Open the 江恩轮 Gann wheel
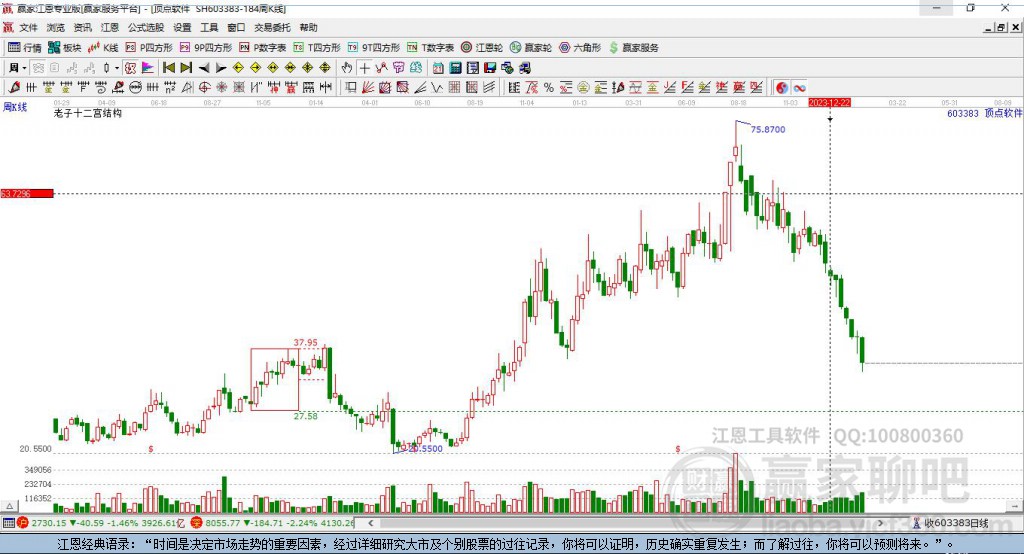The height and width of the screenshot is (554, 1024). [x=482, y=48]
